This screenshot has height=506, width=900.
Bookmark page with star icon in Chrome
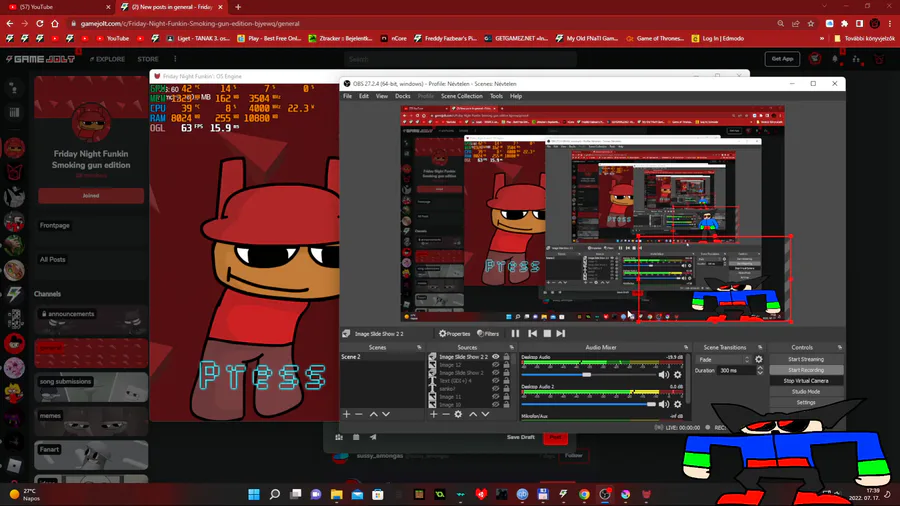coord(810,24)
